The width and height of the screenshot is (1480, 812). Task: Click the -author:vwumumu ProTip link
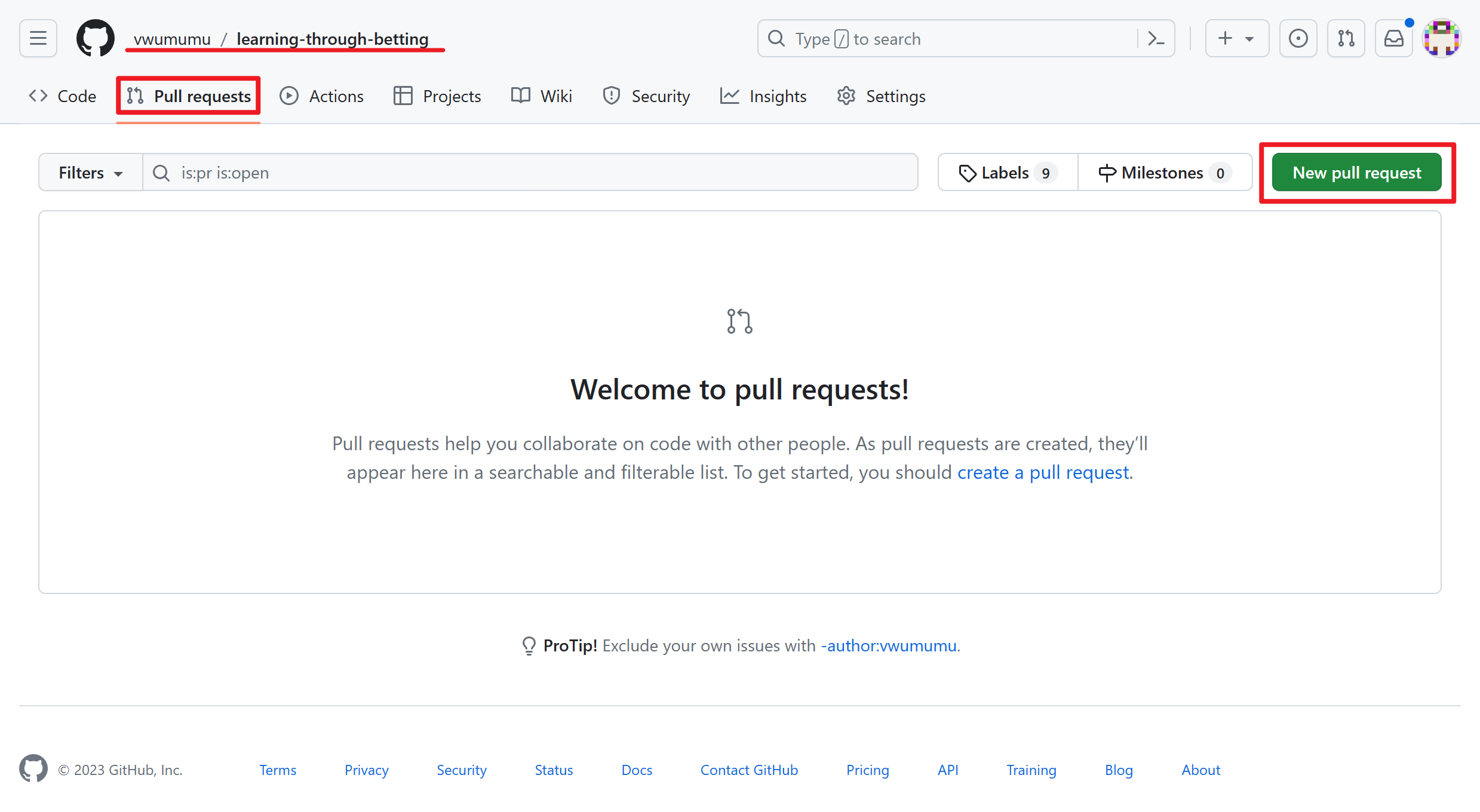pyautogui.click(x=889, y=645)
